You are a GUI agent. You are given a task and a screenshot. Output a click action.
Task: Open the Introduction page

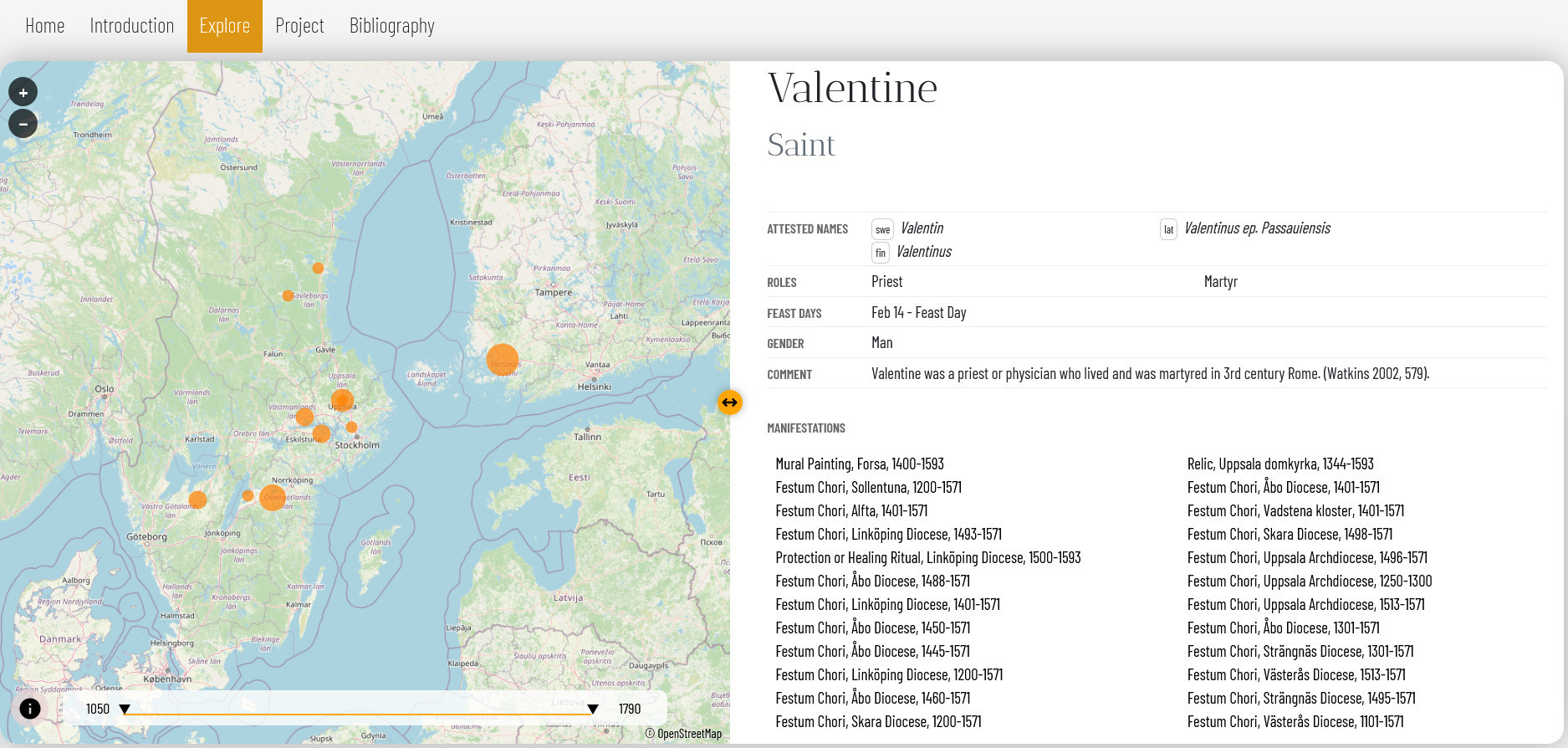tap(132, 26)
